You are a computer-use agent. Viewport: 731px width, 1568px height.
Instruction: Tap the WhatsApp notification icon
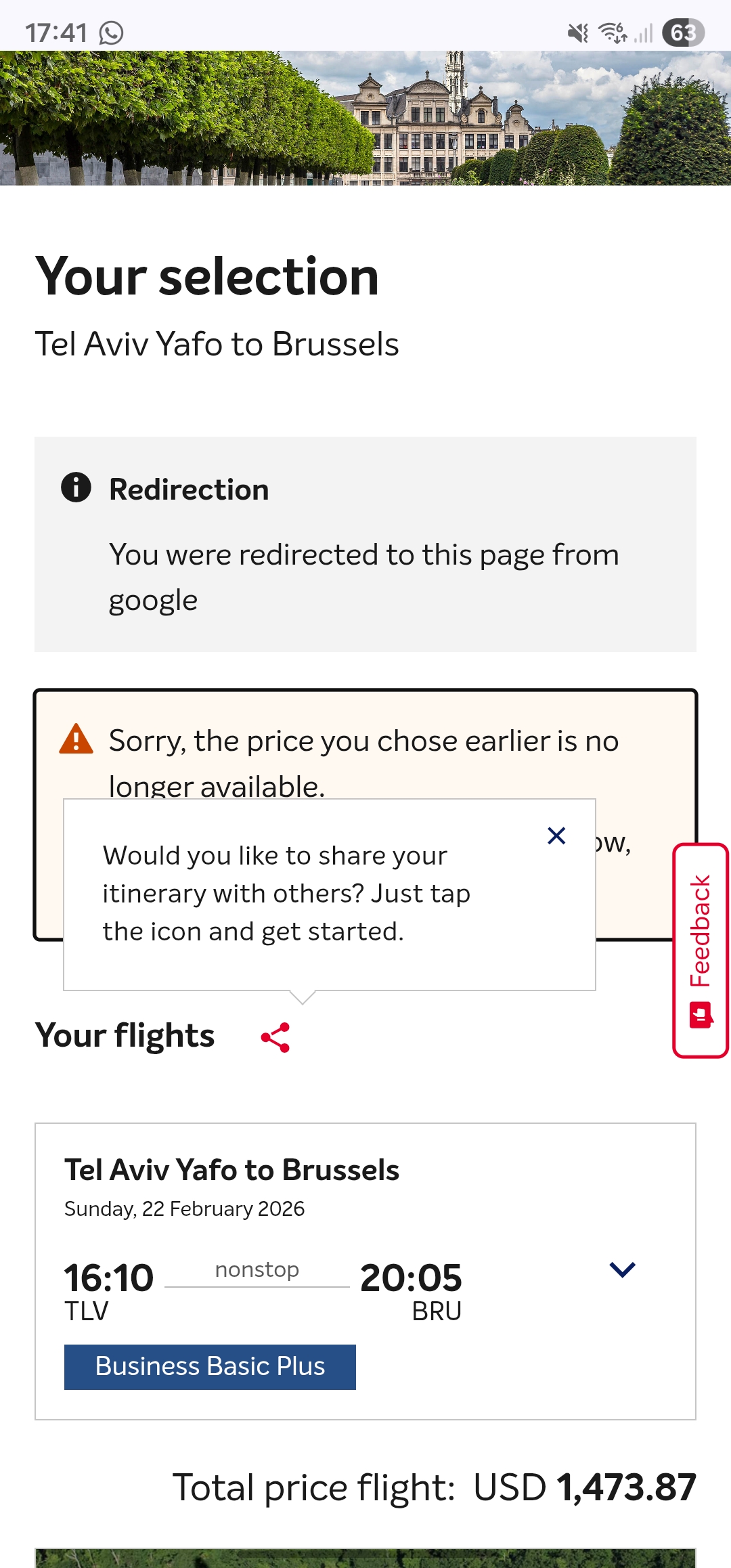[x=111, y=32]
